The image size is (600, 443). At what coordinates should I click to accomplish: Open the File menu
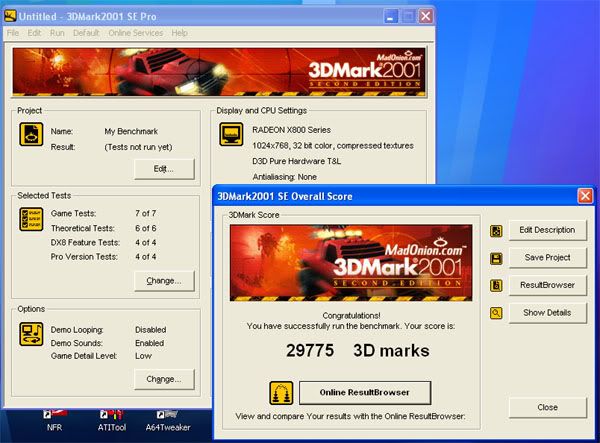[x=13, y=33]
